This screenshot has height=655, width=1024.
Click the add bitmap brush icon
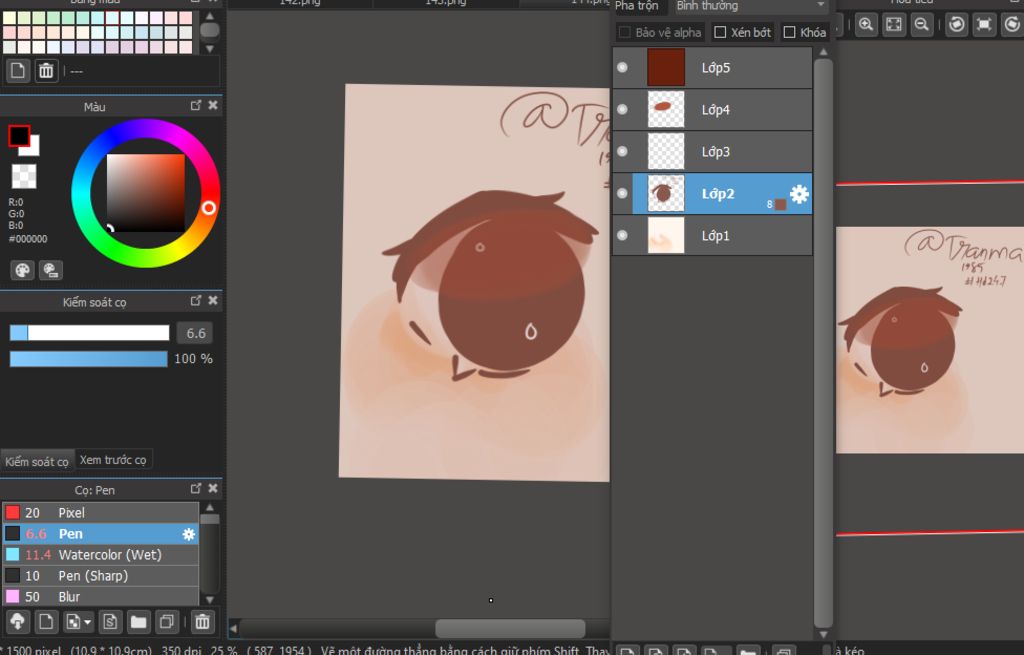pos(73,621)
